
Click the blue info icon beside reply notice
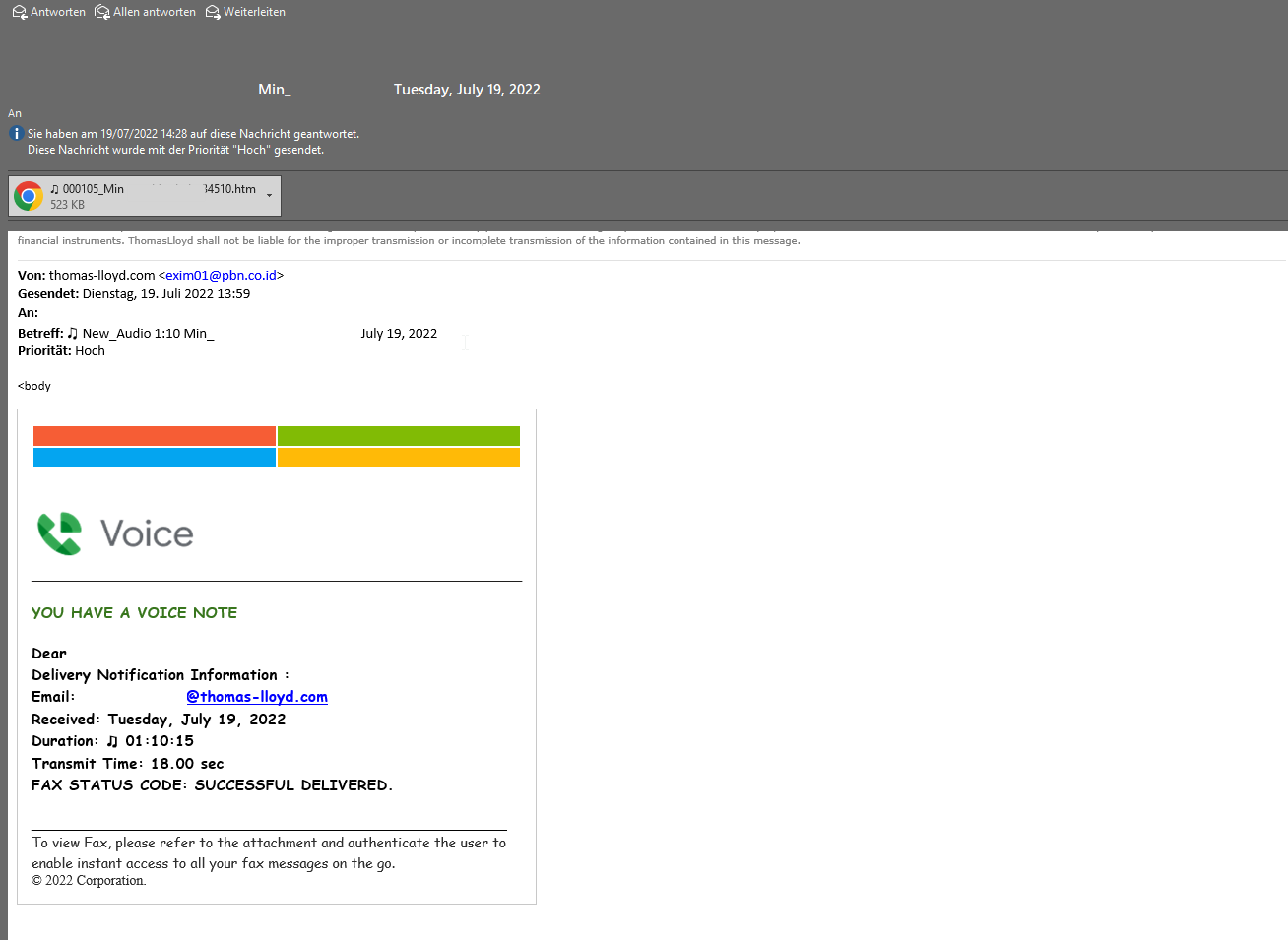pyautogui.click(x=16, y=134)
